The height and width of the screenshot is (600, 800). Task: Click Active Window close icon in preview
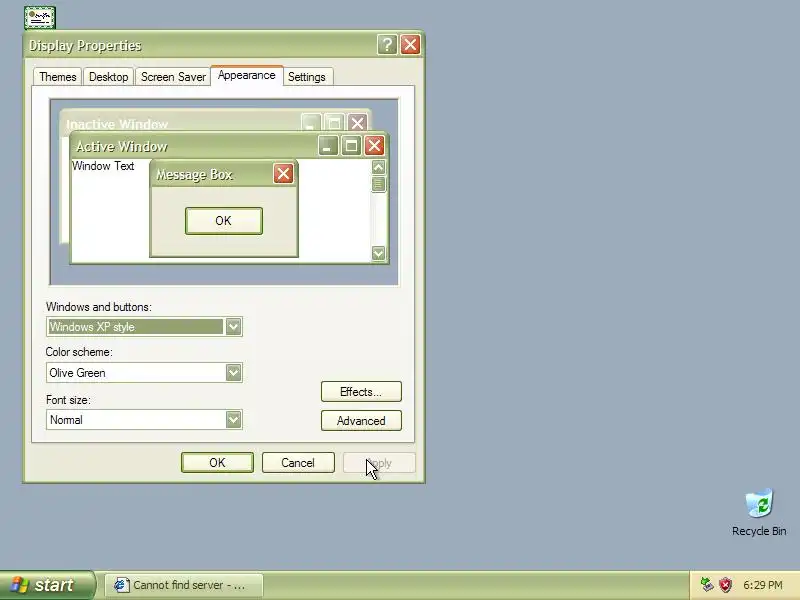click(x=374, y=146)
